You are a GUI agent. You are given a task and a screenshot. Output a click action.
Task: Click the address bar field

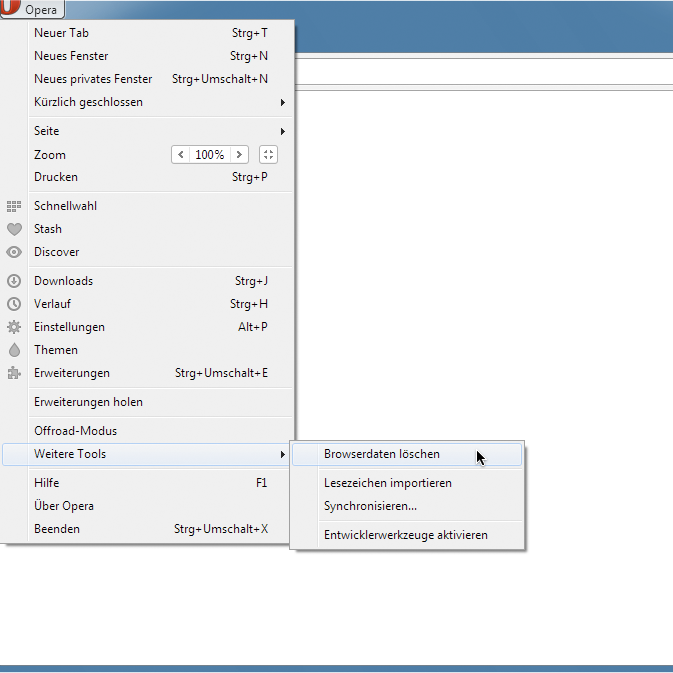484,71
